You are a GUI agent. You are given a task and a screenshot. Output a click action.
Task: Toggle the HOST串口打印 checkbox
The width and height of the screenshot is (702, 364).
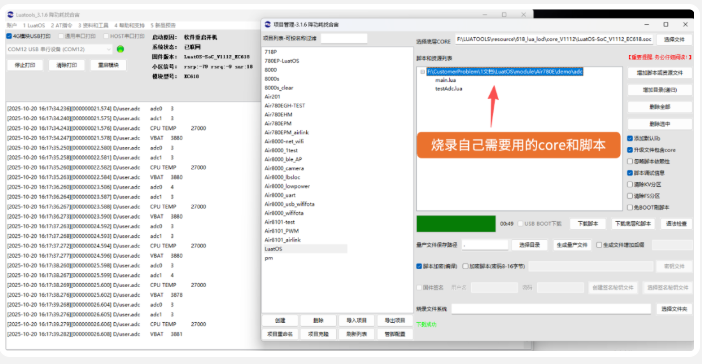pos(106,36)
